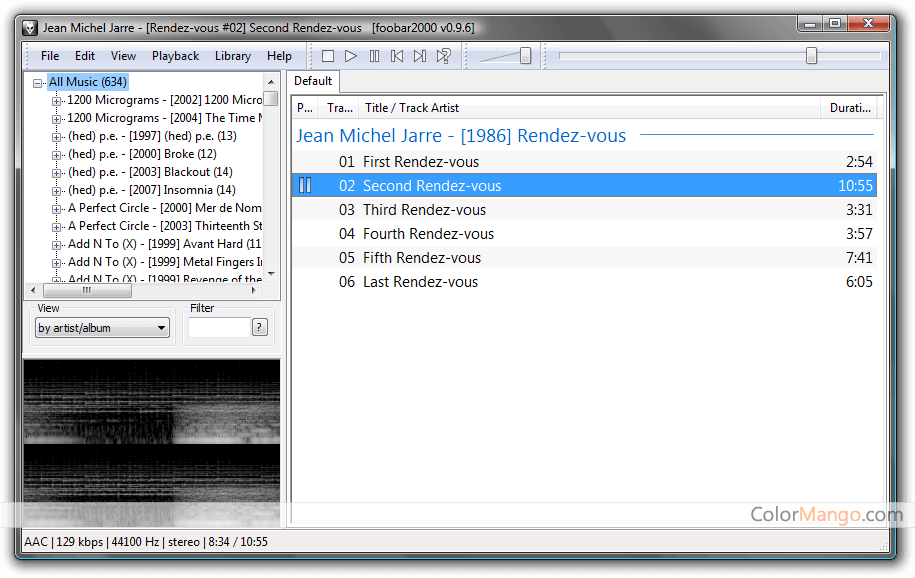Viewport: 915px width, 578px height.
Task: Open the Playback menu
Action: coord(175,56)
